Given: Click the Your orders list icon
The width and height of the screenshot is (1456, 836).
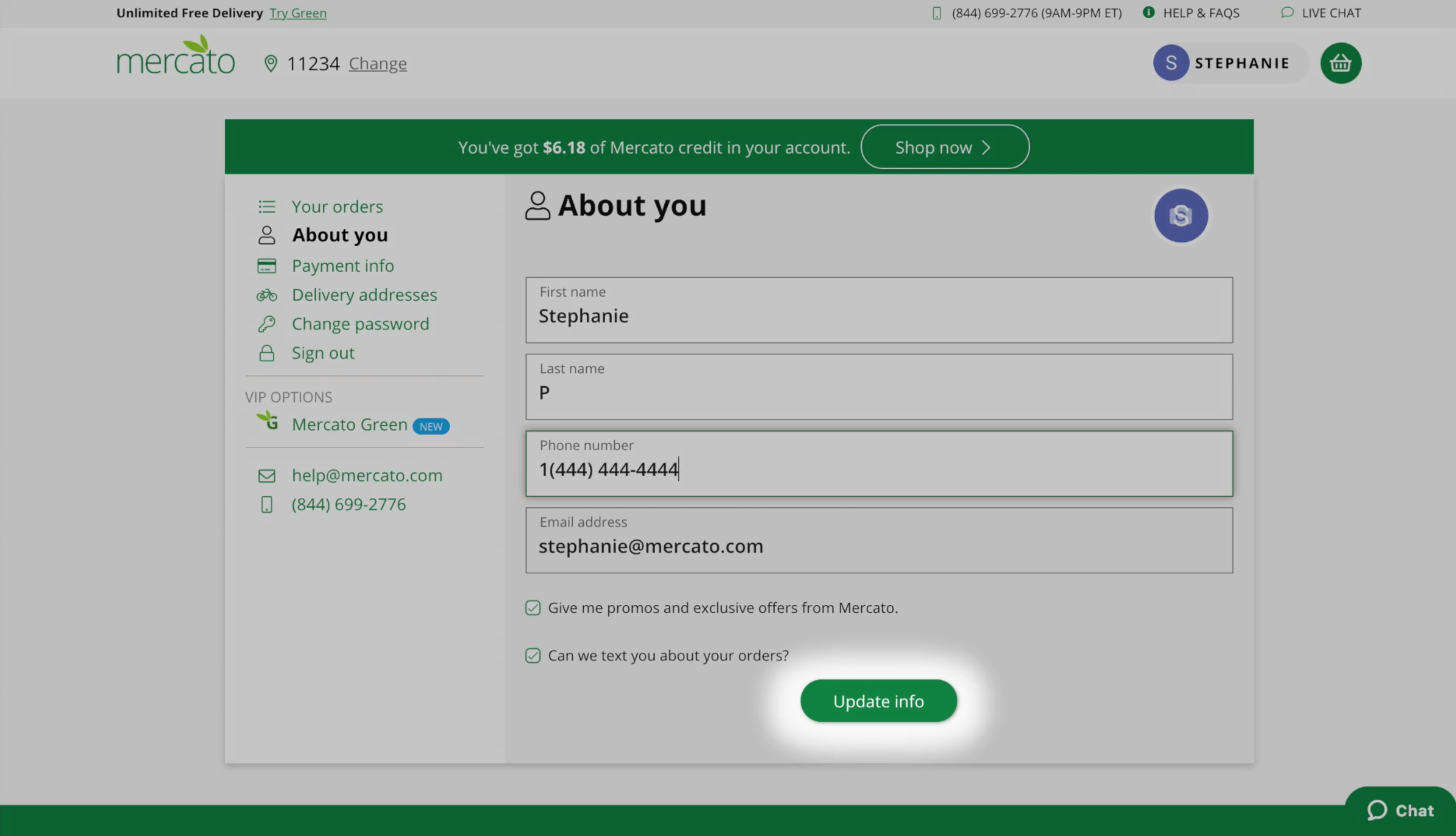Looking at the screenshot, I should pos(266,206).
